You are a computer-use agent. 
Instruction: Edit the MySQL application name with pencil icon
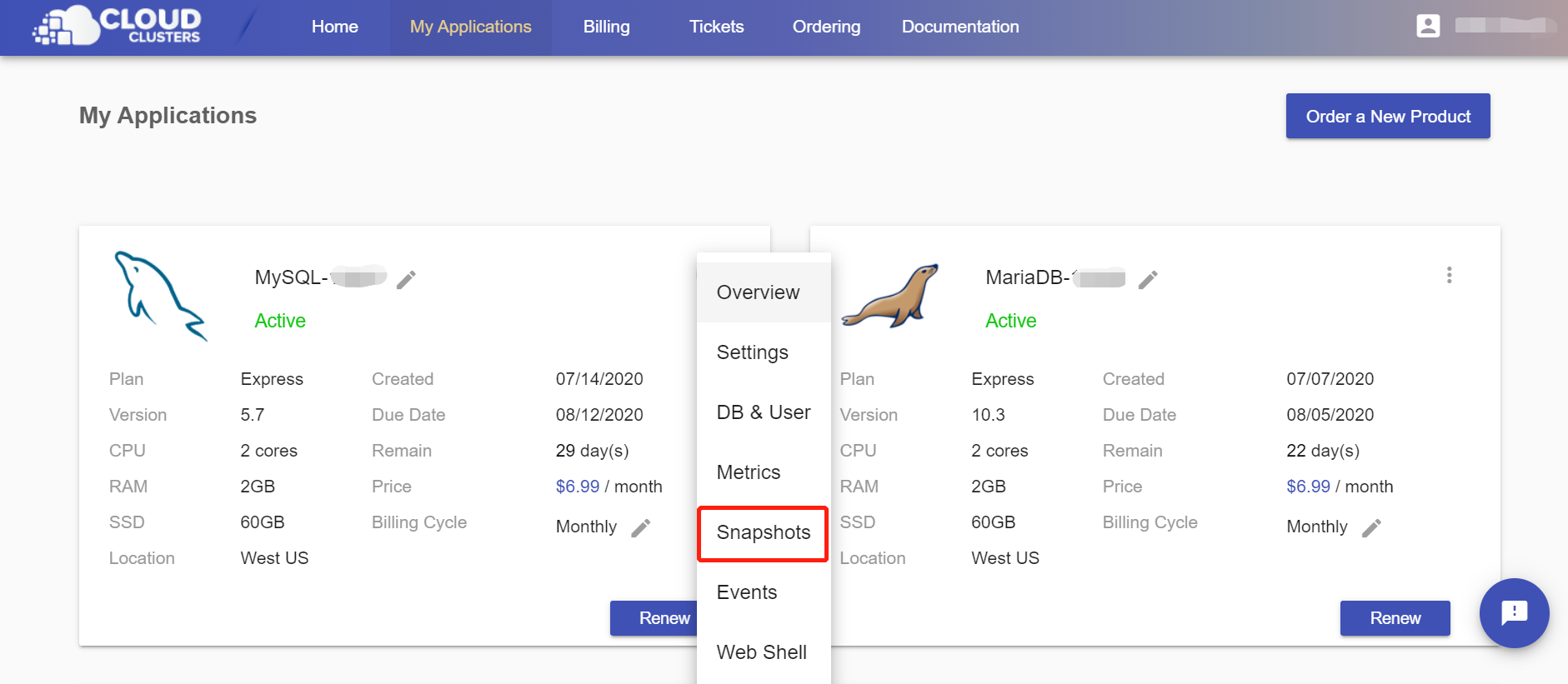(x=406, y=280)
